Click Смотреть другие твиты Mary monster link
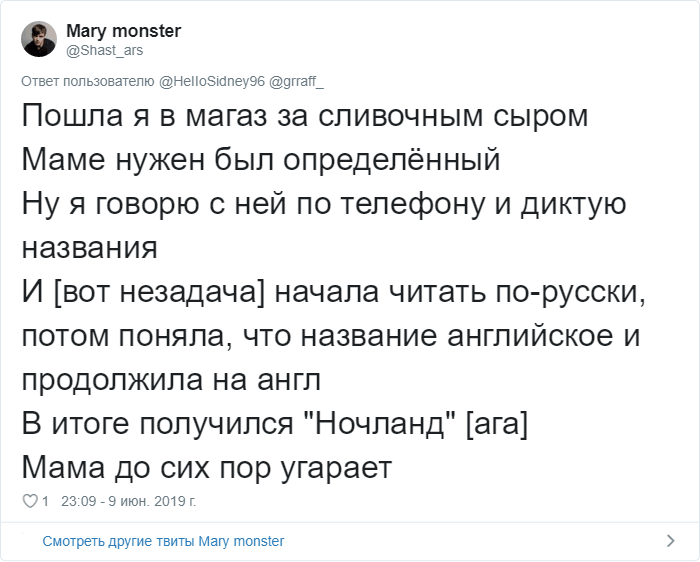 163,541
